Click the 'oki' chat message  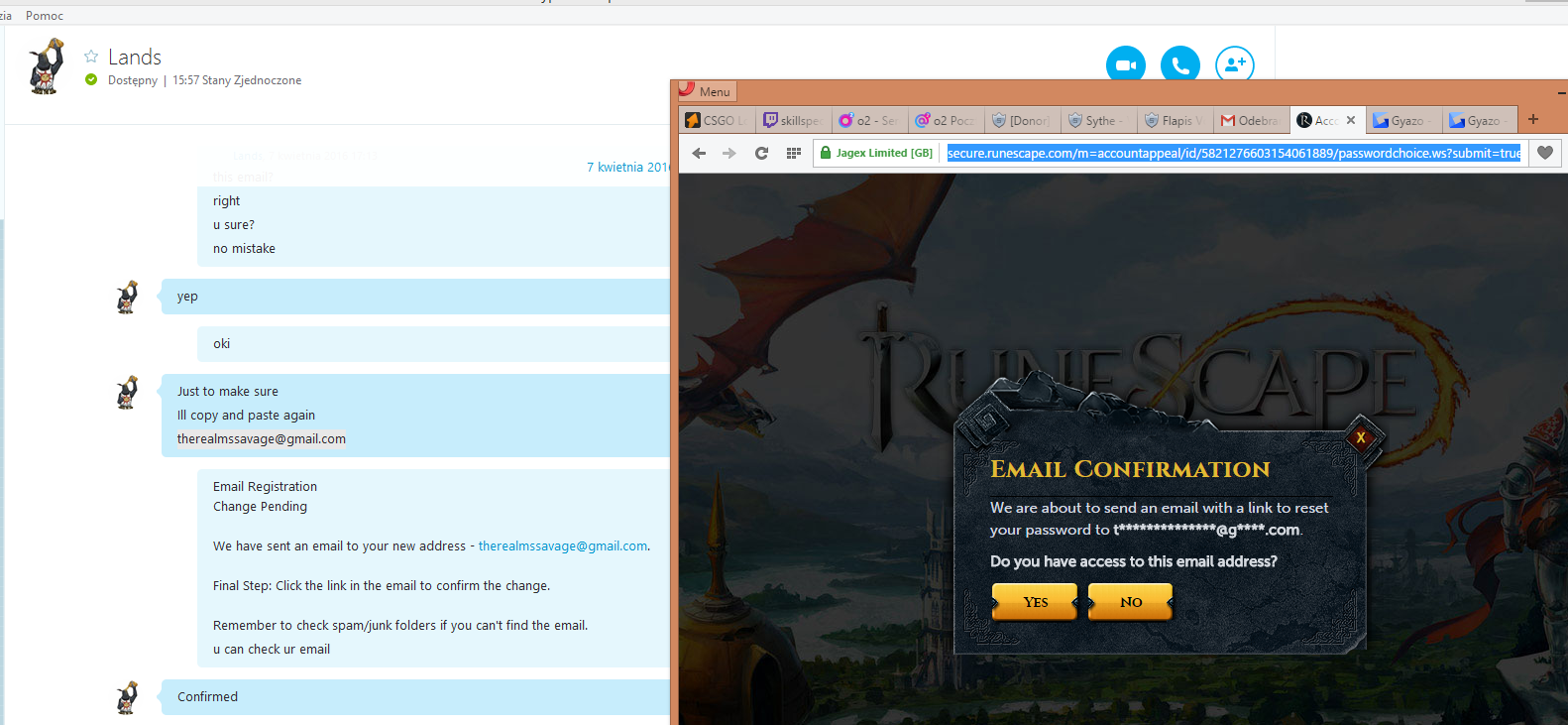click(221, 344)
